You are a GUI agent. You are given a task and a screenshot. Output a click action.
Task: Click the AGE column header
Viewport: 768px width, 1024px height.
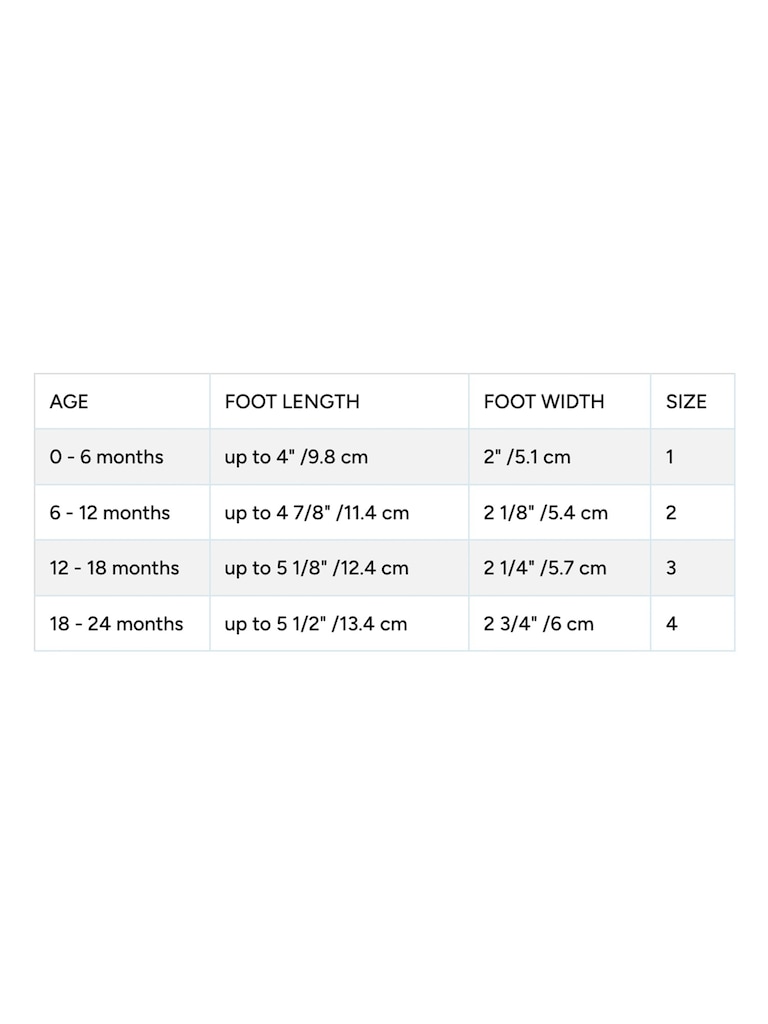pos(69,402)
